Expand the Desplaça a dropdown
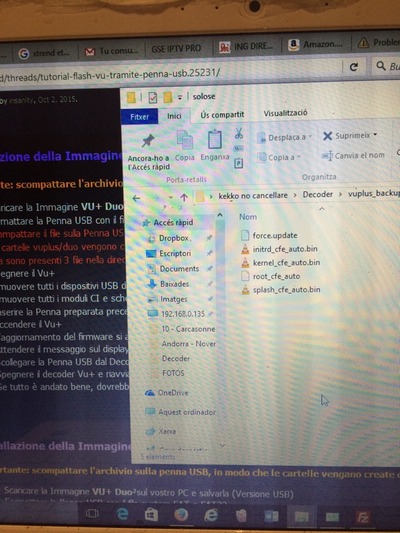This screenshot has width=400, height=533. coord(309,137)
